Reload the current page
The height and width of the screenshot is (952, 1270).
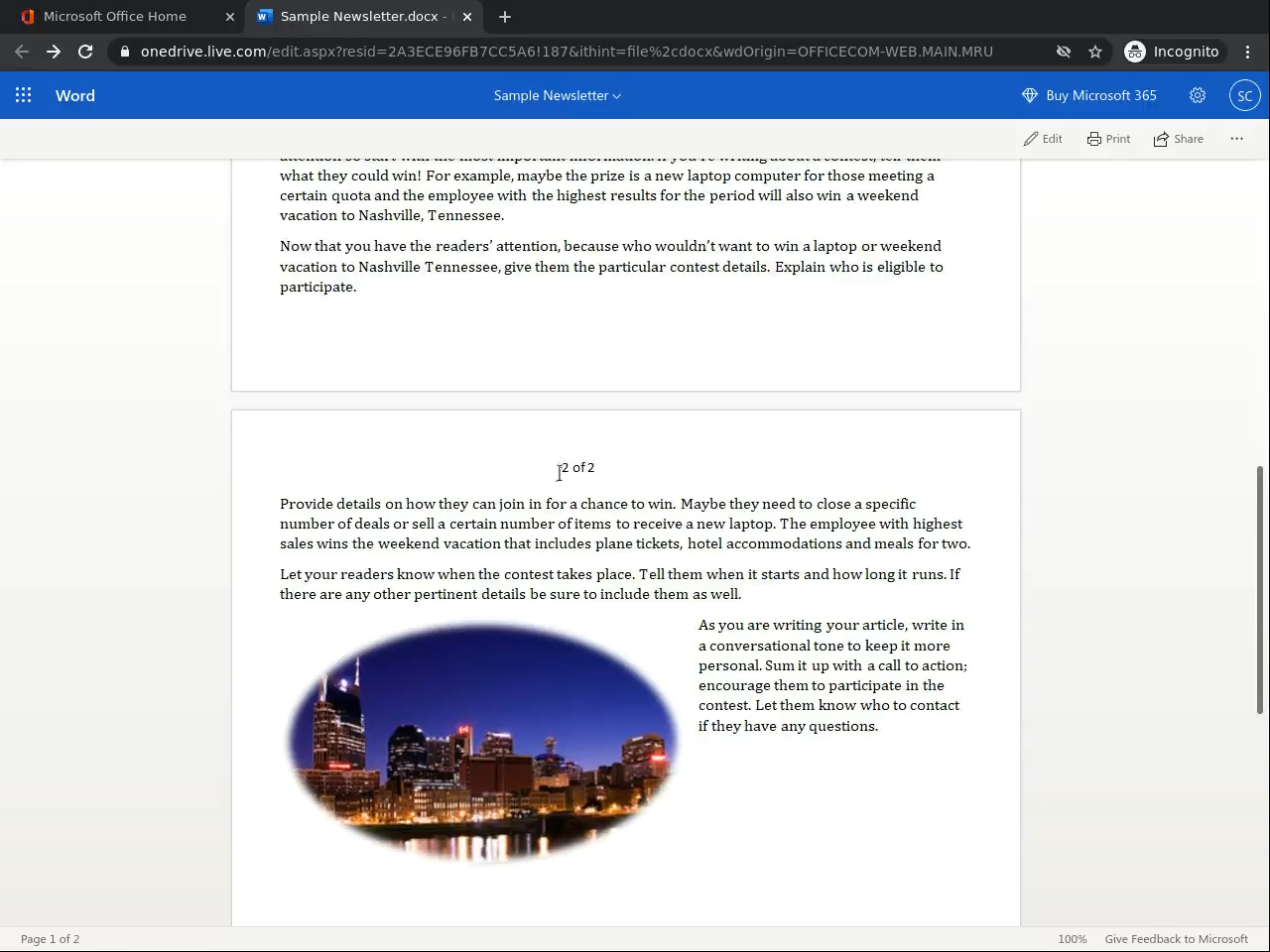coord(85,52)
